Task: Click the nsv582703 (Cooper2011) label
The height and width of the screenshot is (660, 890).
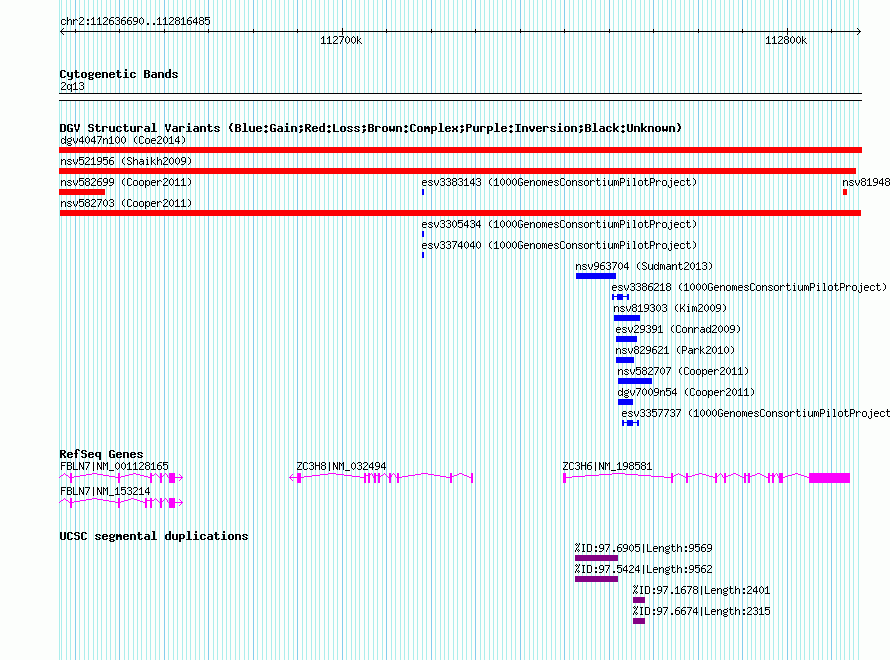Action: point(126,203)
